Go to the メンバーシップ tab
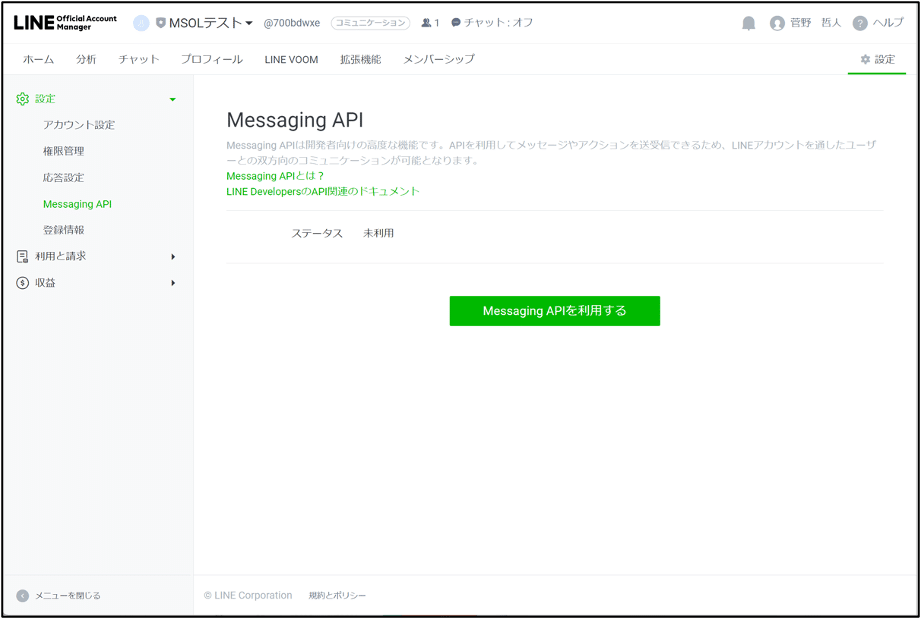920x618 pixels. point(438,60)
